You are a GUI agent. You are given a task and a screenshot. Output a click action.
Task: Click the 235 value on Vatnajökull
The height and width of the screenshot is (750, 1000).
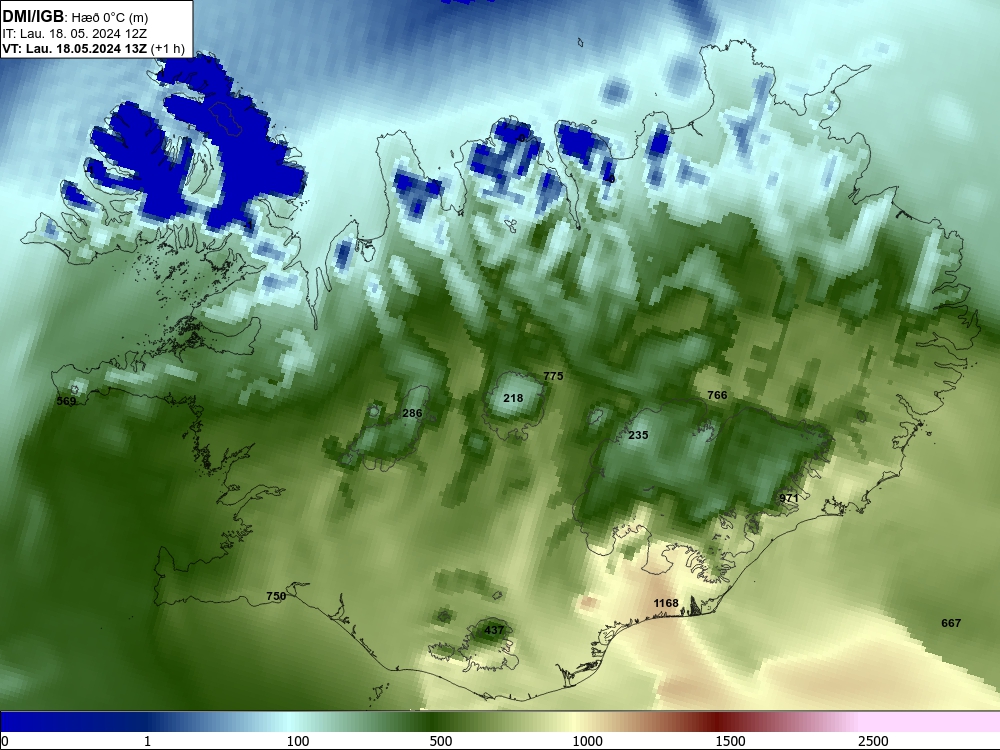[x=638, y=435]
